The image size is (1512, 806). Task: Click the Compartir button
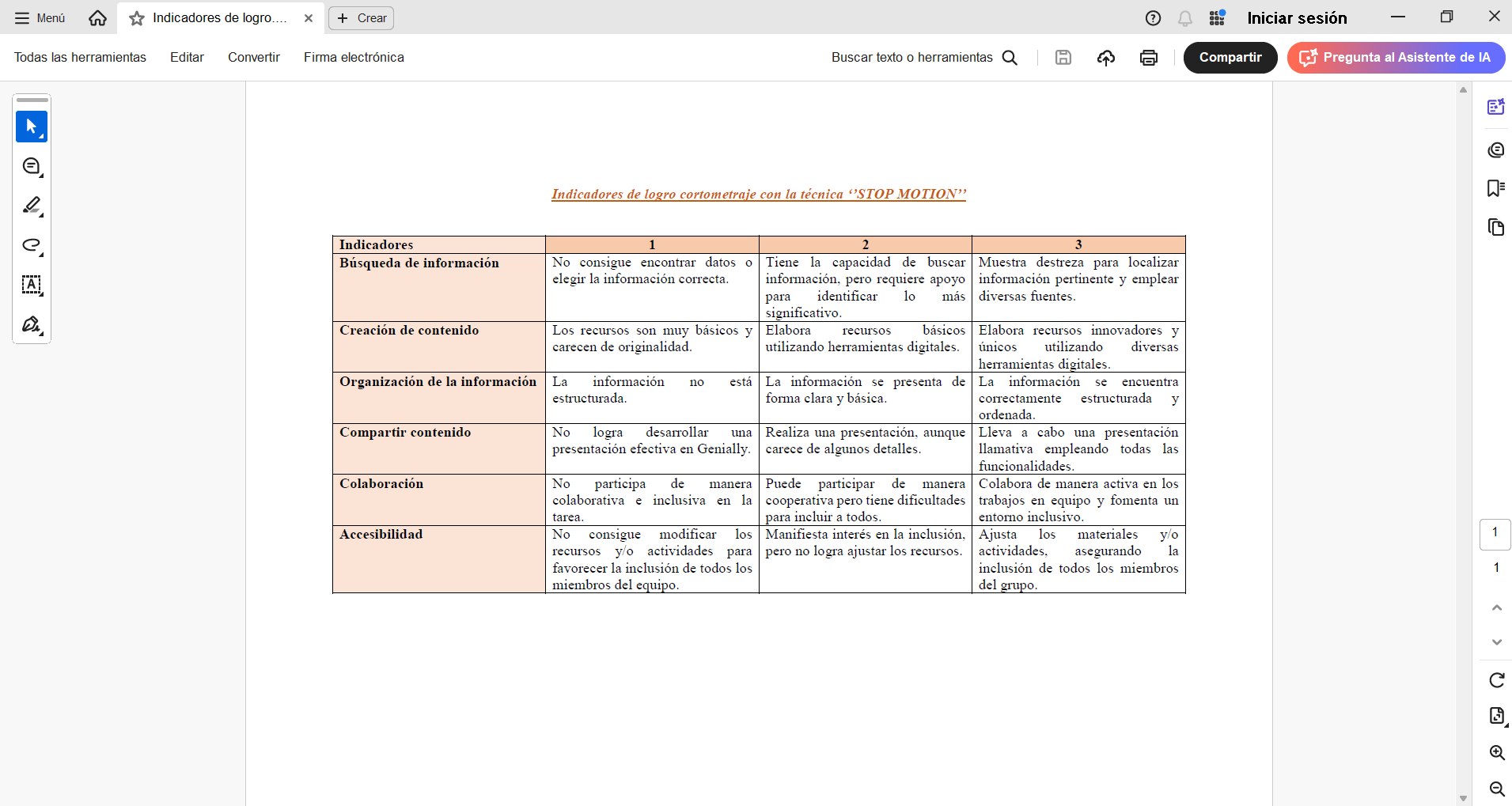tap(1230, 57)
